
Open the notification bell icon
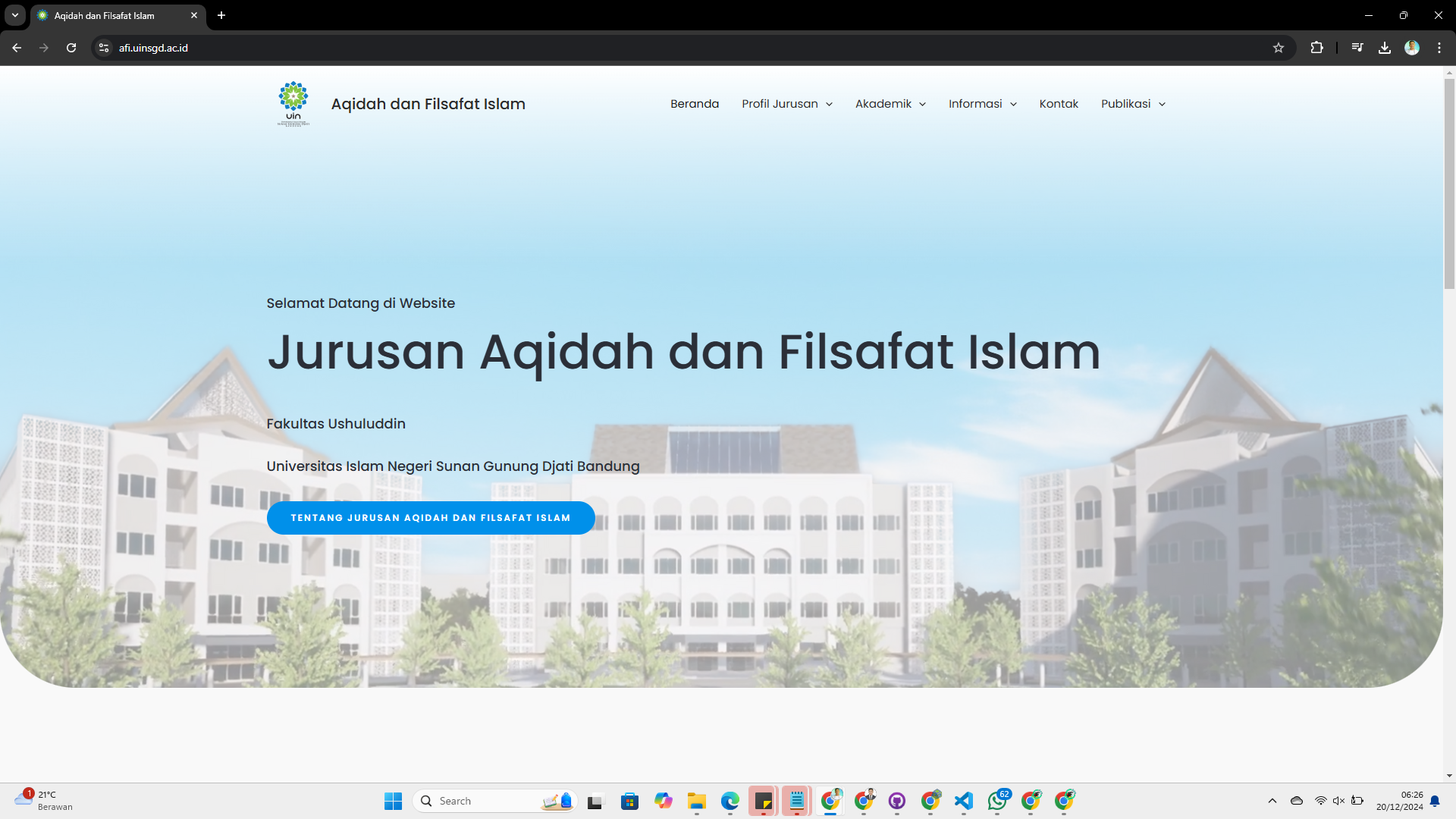(x=1435, y=801)
